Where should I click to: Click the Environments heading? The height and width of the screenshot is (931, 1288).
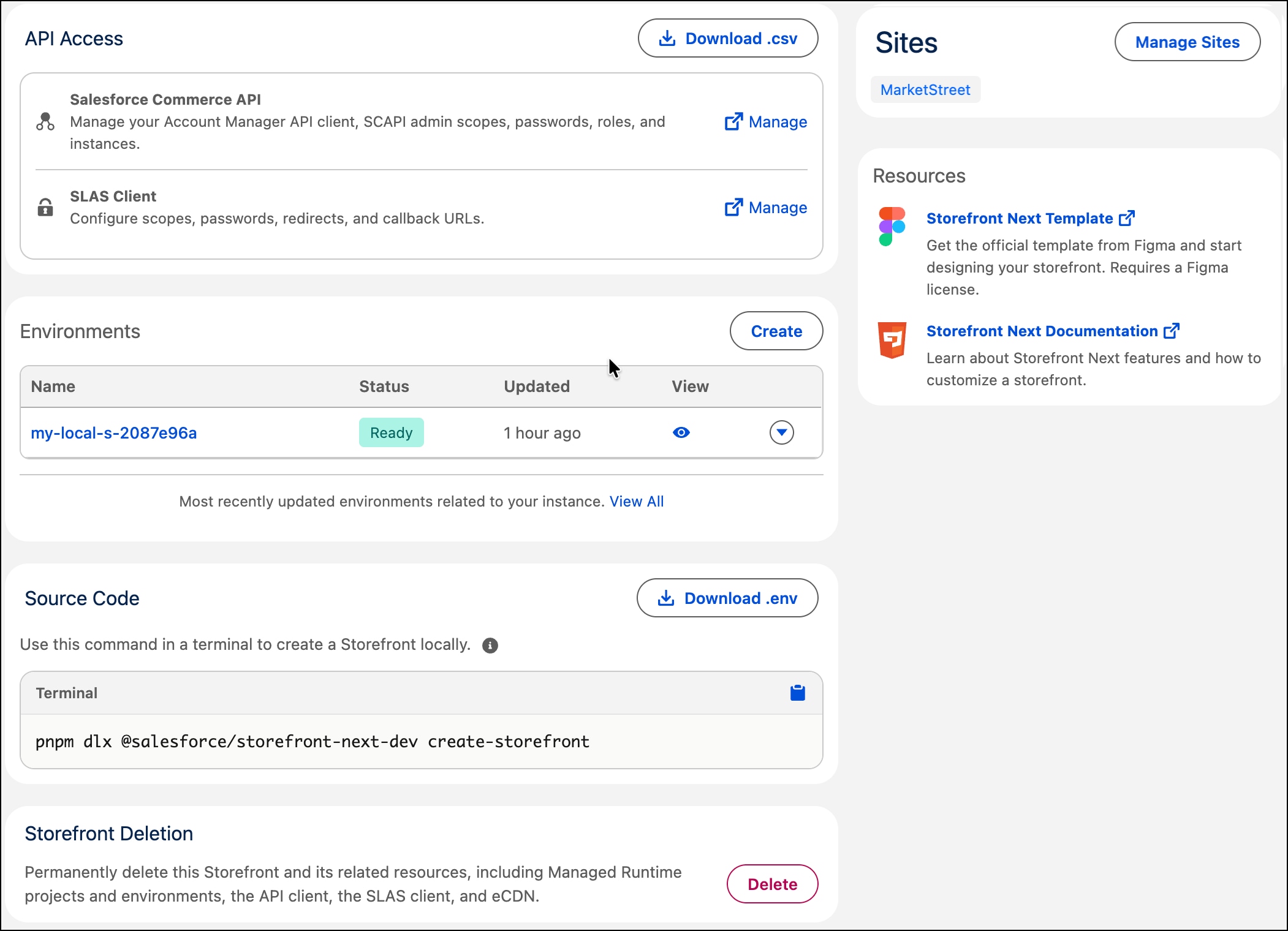[x=80, y=331]
